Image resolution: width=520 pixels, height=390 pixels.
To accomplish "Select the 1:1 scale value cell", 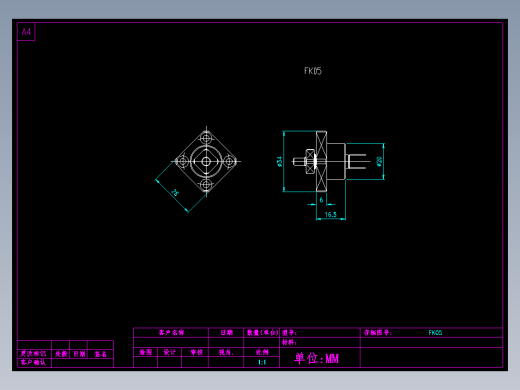I will point(262,362).
